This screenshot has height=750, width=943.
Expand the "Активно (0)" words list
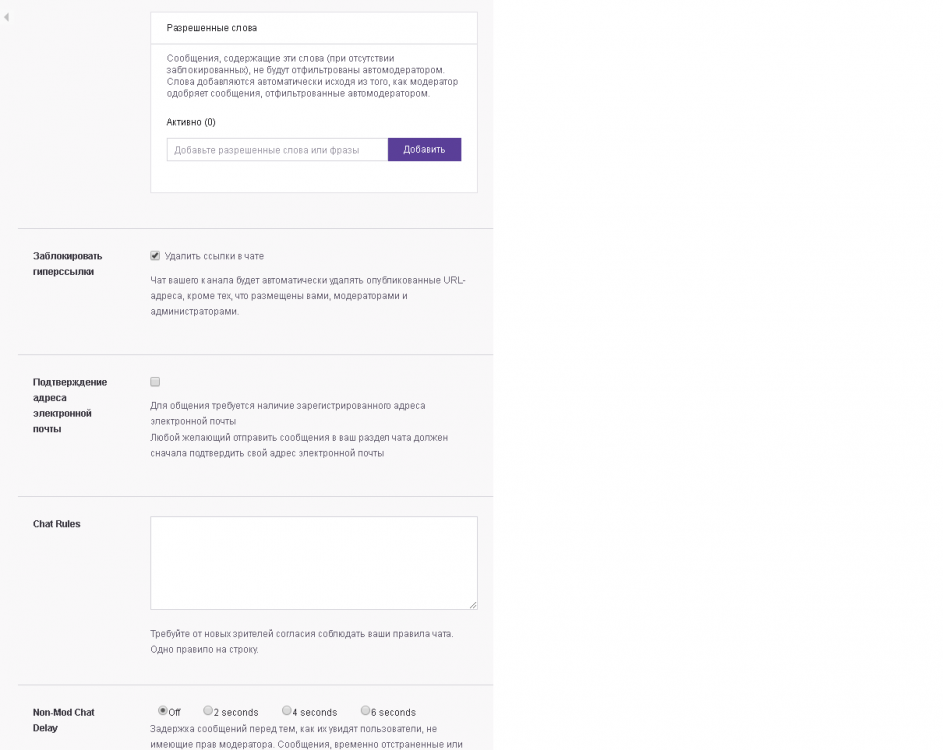pyautogui.click(x=188, y=121)
